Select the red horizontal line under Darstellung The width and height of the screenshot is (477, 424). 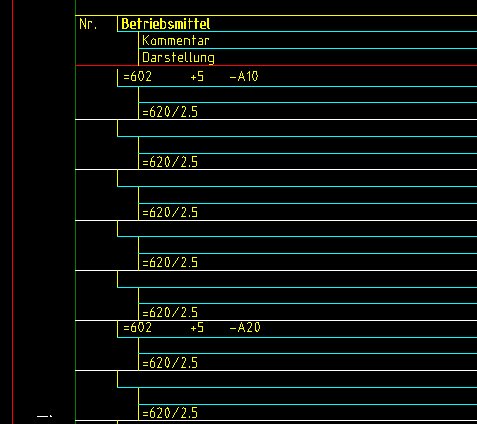(276, 65)
